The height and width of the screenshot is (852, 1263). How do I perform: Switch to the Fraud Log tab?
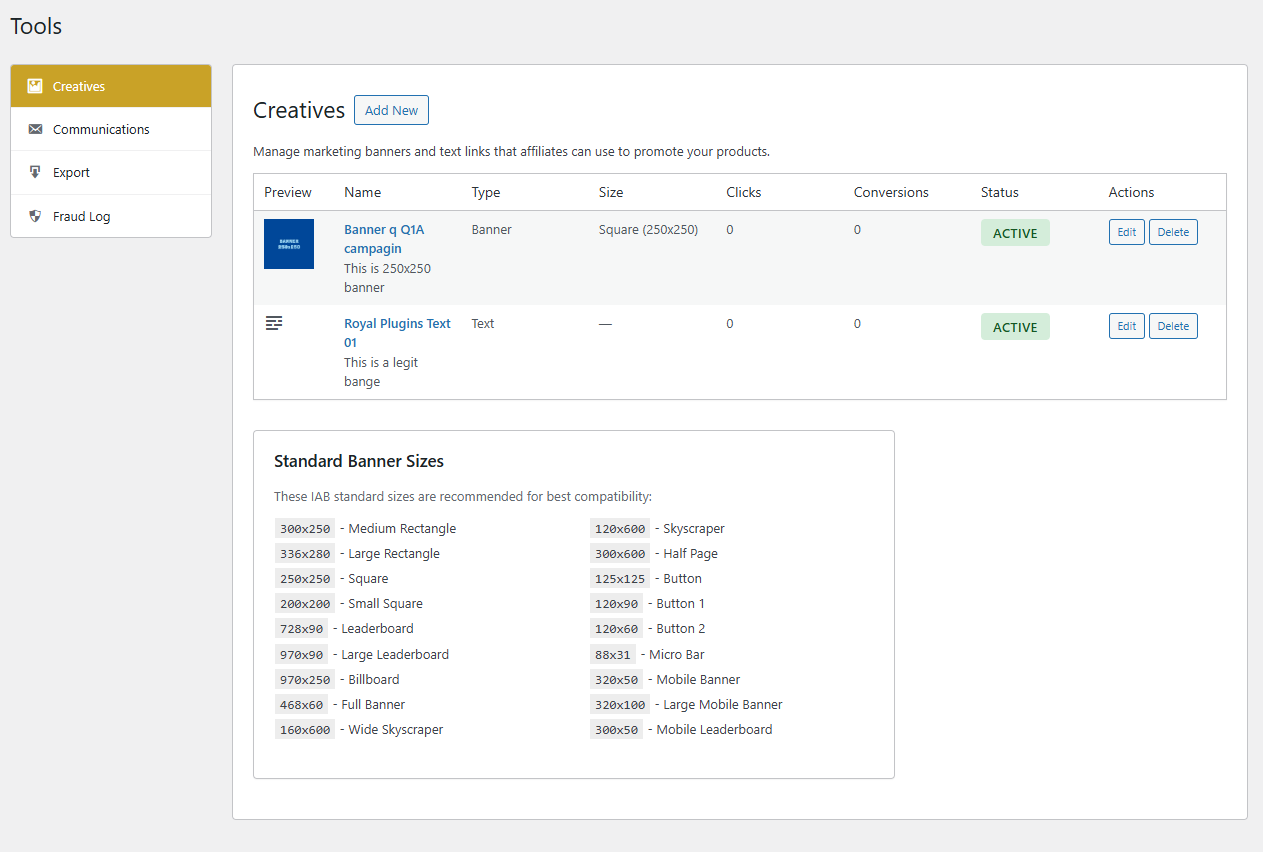[x=81, y=216]
